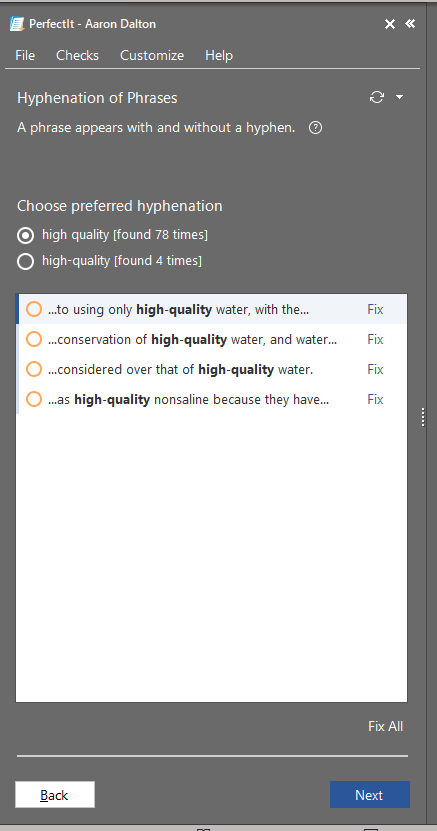
Task: Open the File menu
Action: [x=25, y=55]
